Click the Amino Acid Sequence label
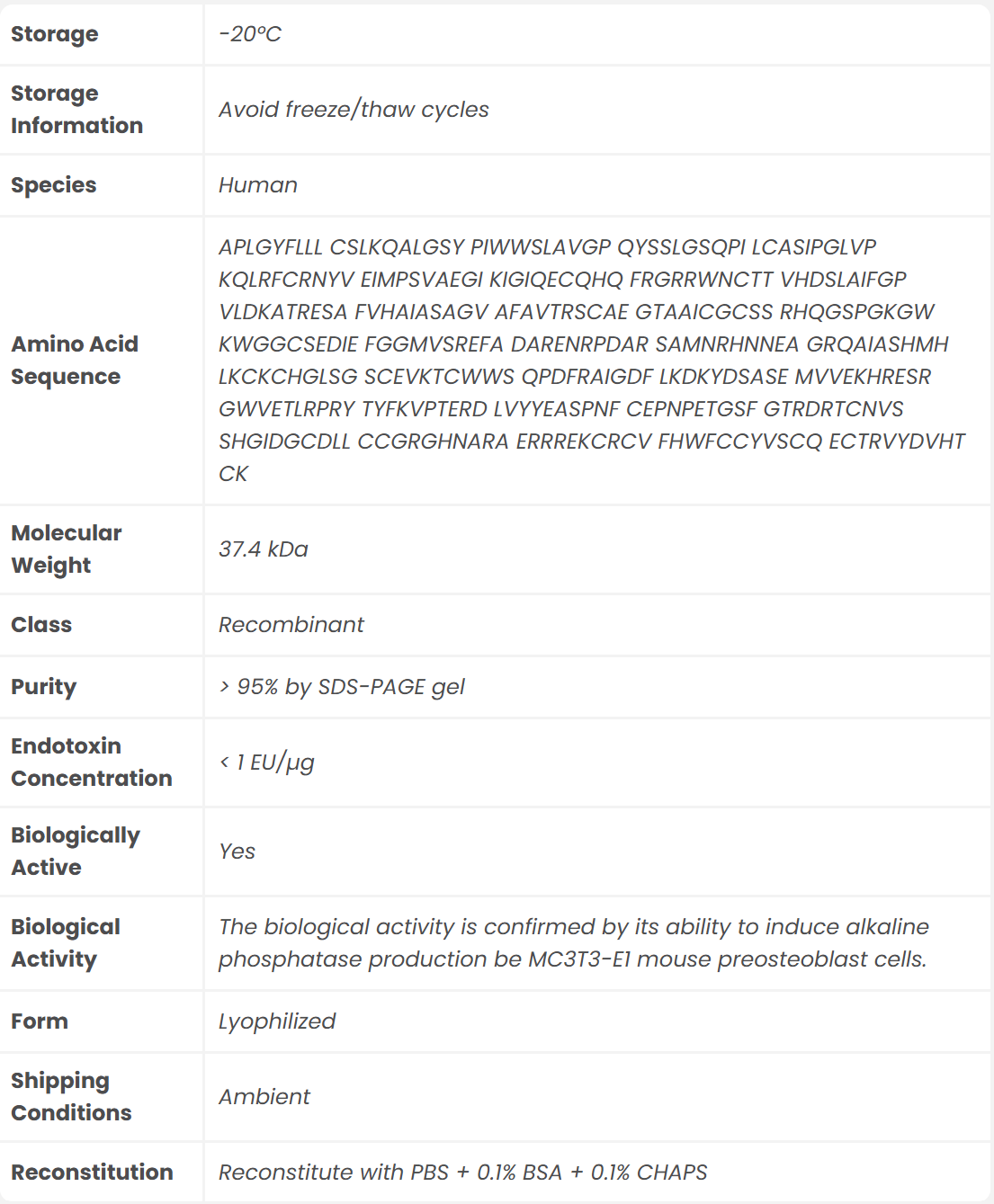 coord(75,361)
